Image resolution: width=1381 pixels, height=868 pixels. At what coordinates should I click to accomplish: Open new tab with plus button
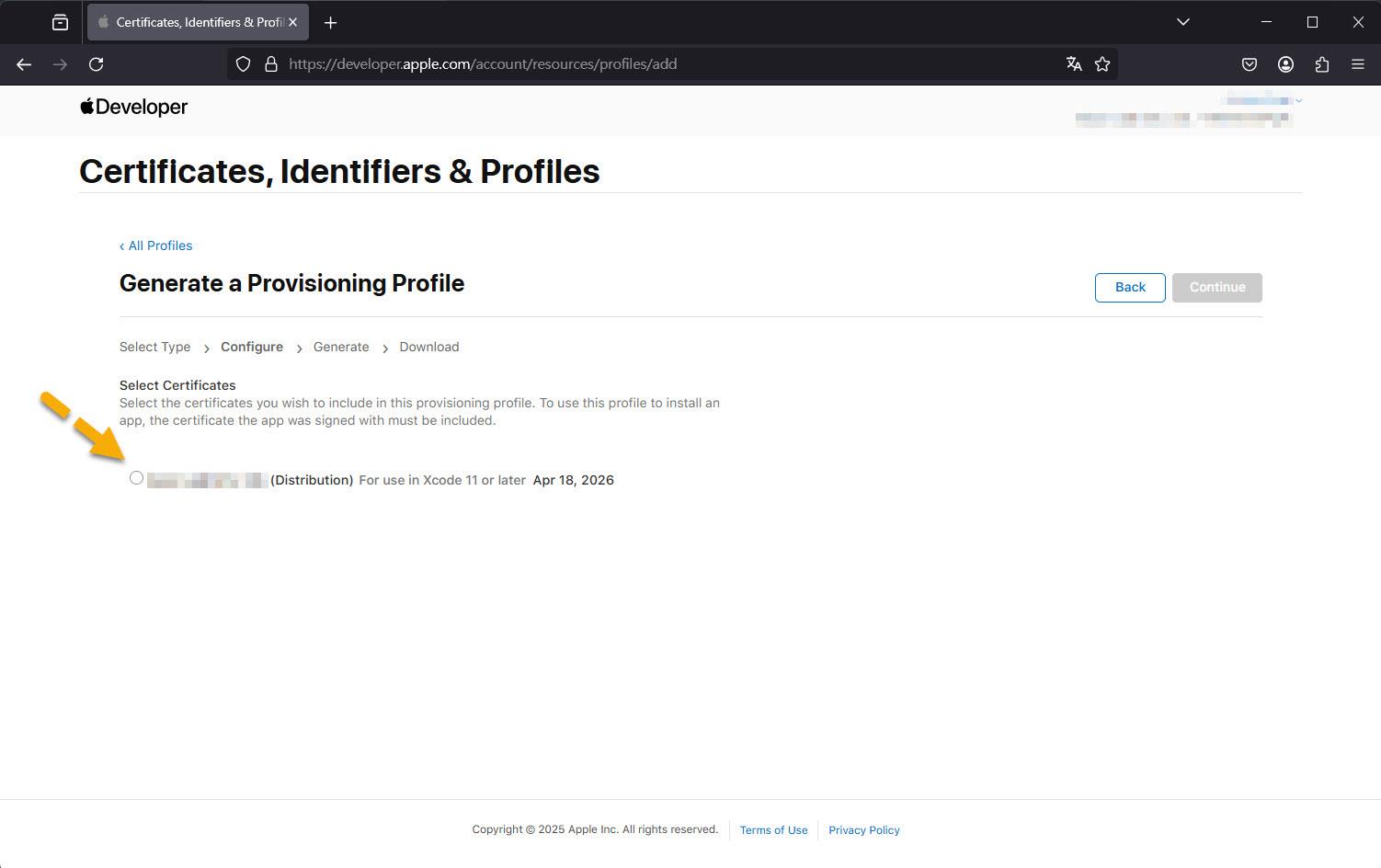(331, 22)
